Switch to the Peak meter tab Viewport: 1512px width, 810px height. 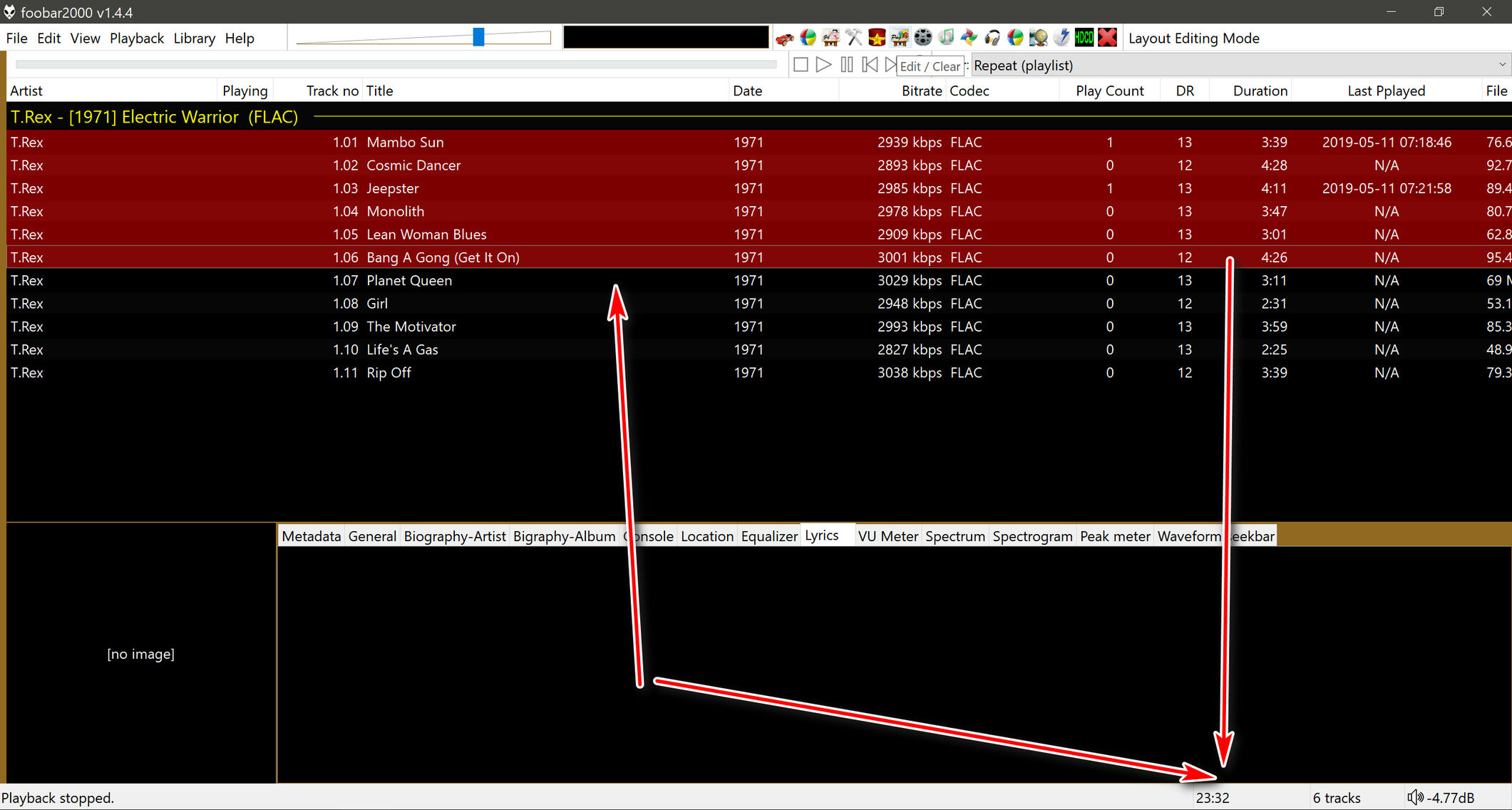point(1115,536)
